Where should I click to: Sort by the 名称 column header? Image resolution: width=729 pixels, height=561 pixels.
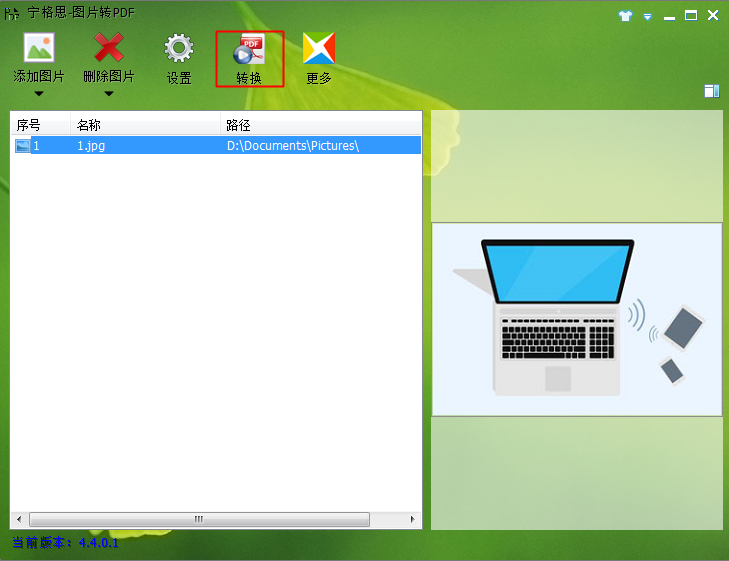pos(145,125)
